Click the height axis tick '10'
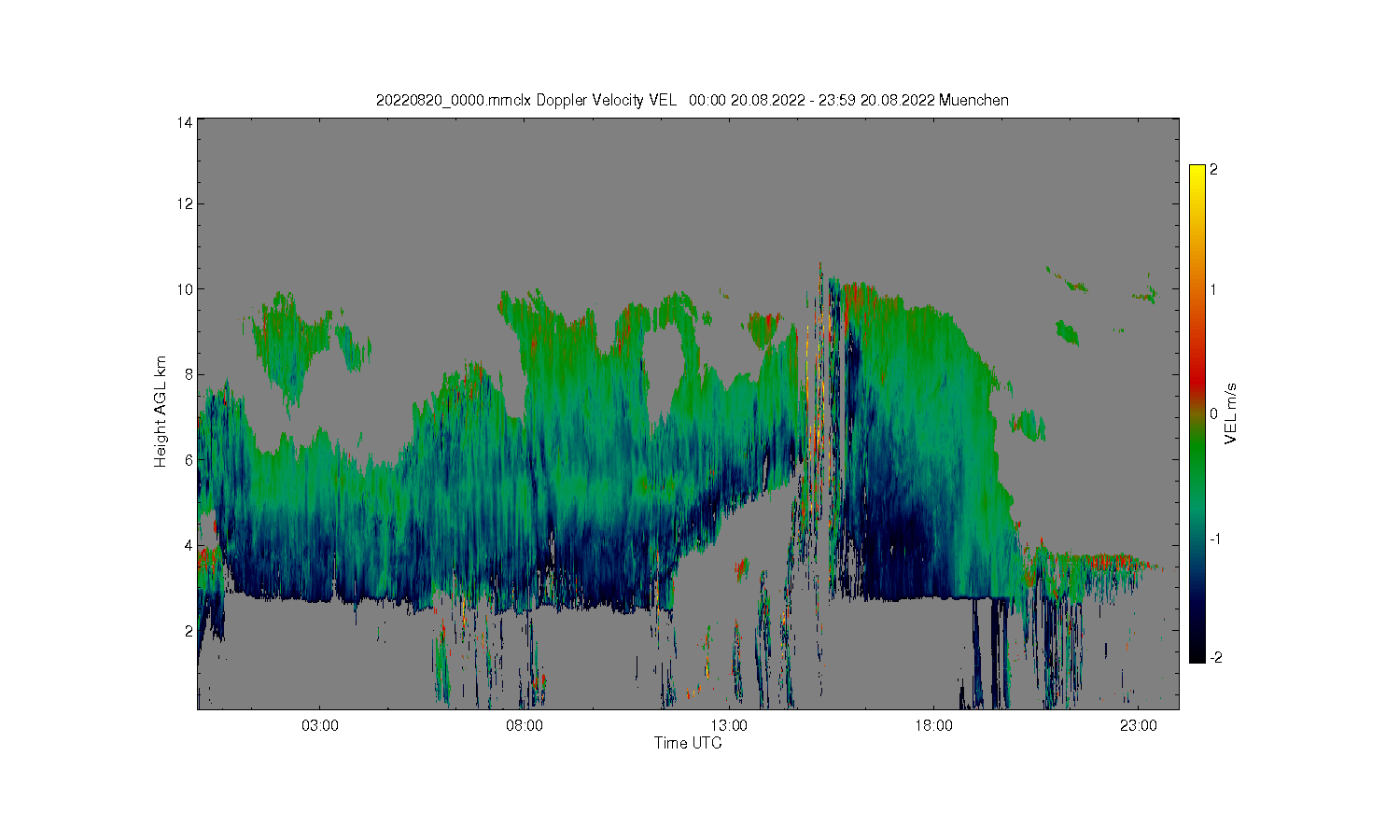The height and width of the screenshot is (840, 1400). coord(185,289)
